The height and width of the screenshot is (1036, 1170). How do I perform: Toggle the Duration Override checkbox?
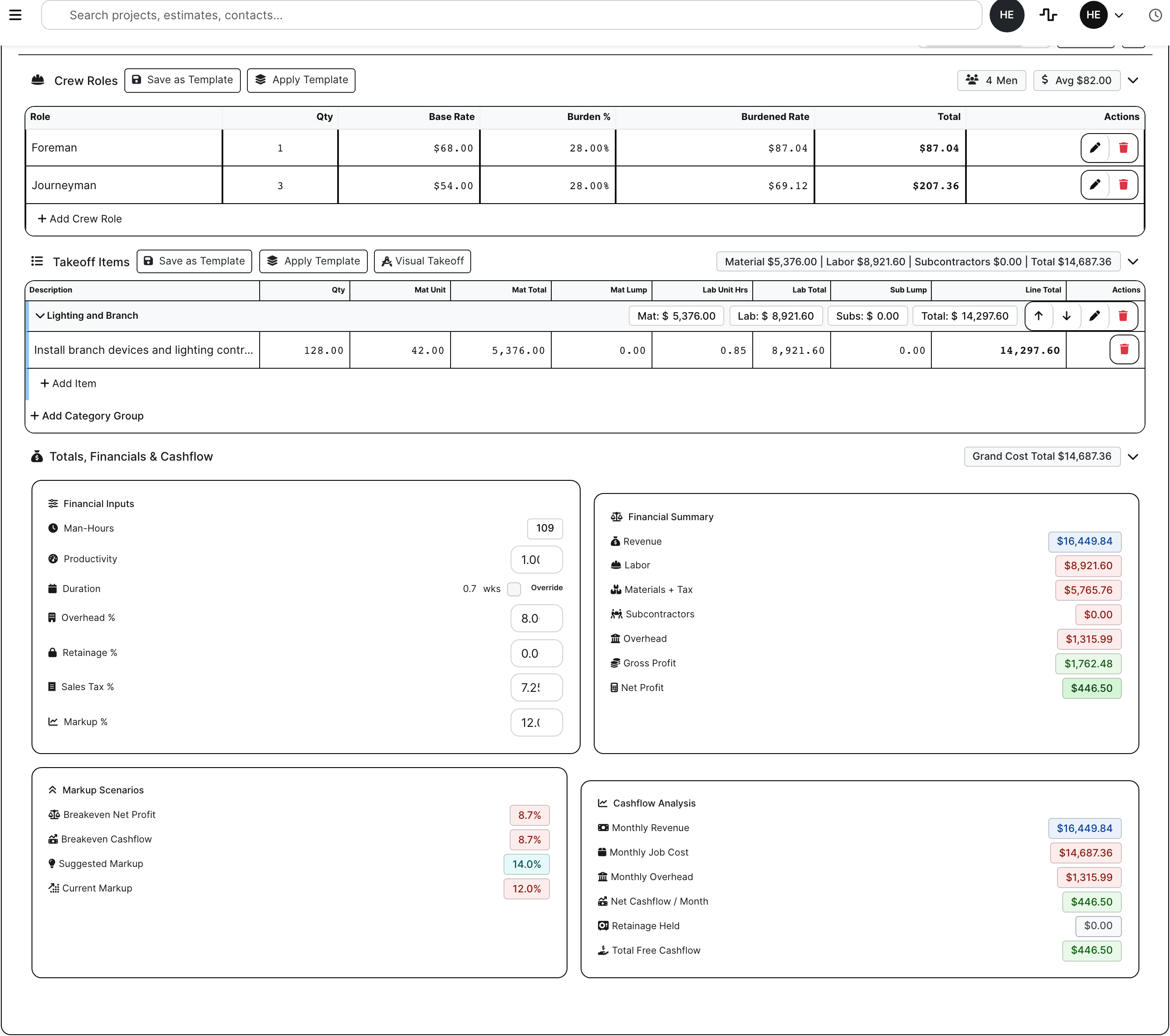[514, 589]
